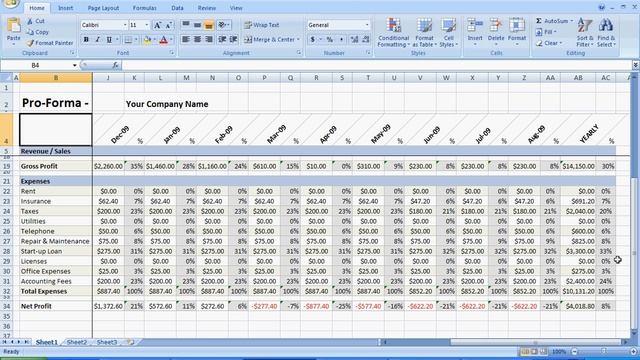Click the Insert Cells icon

pos(475,25)
